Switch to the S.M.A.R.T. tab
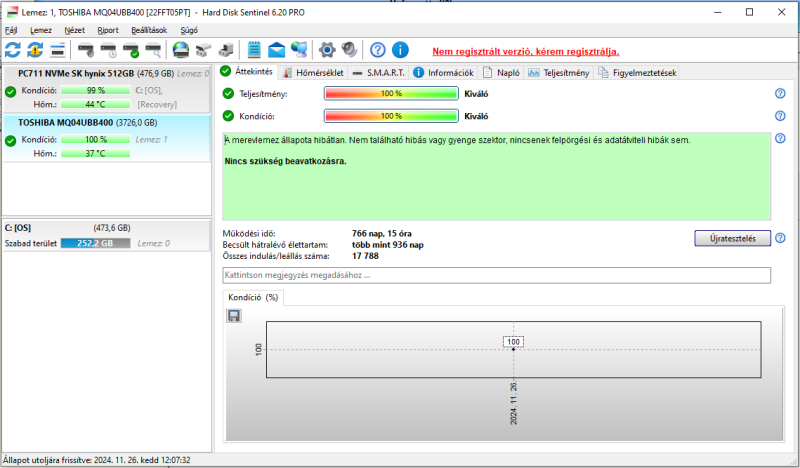 pos(379,72)
